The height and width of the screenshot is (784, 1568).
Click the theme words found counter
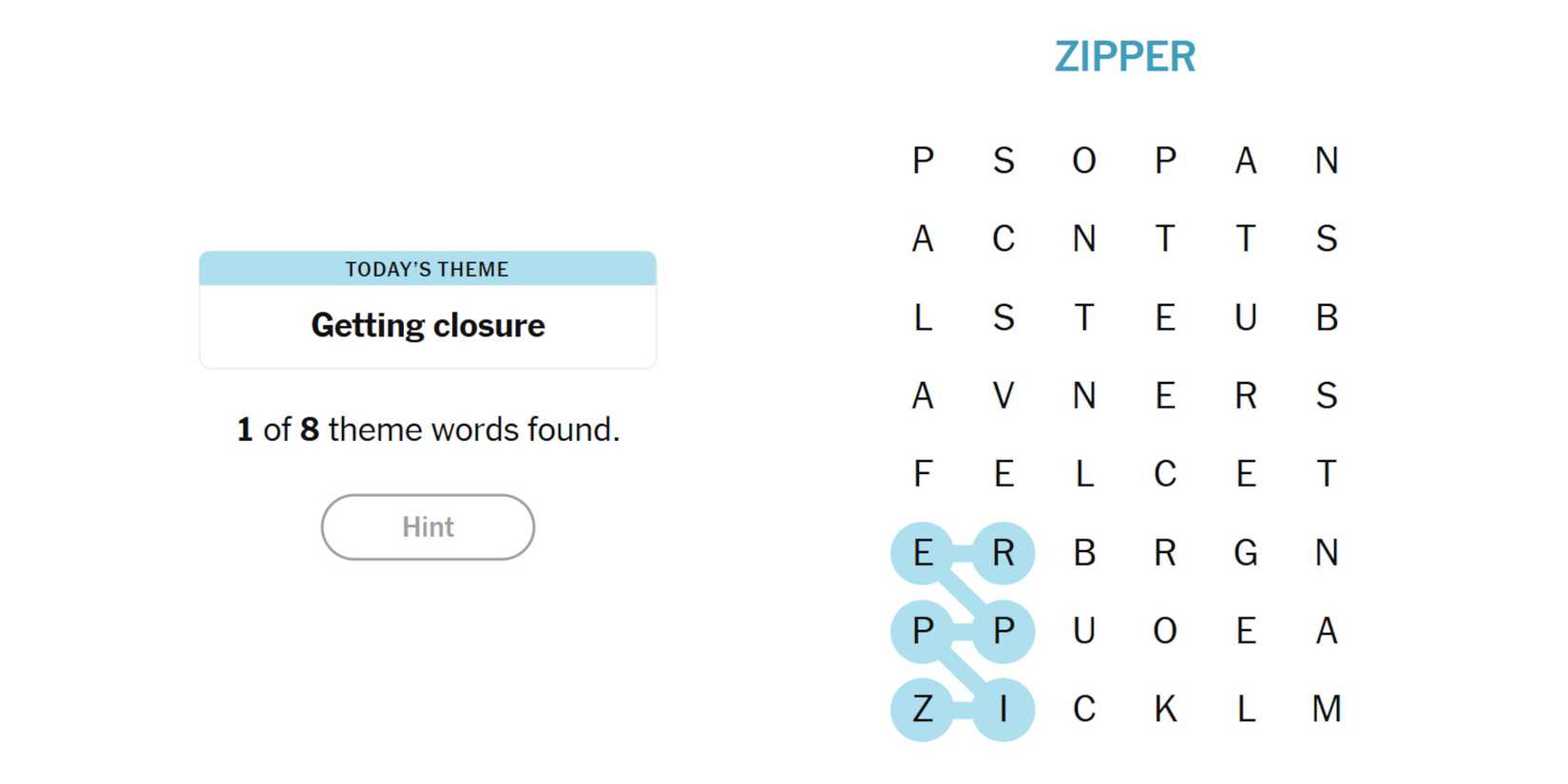click(x=428, y=430)
